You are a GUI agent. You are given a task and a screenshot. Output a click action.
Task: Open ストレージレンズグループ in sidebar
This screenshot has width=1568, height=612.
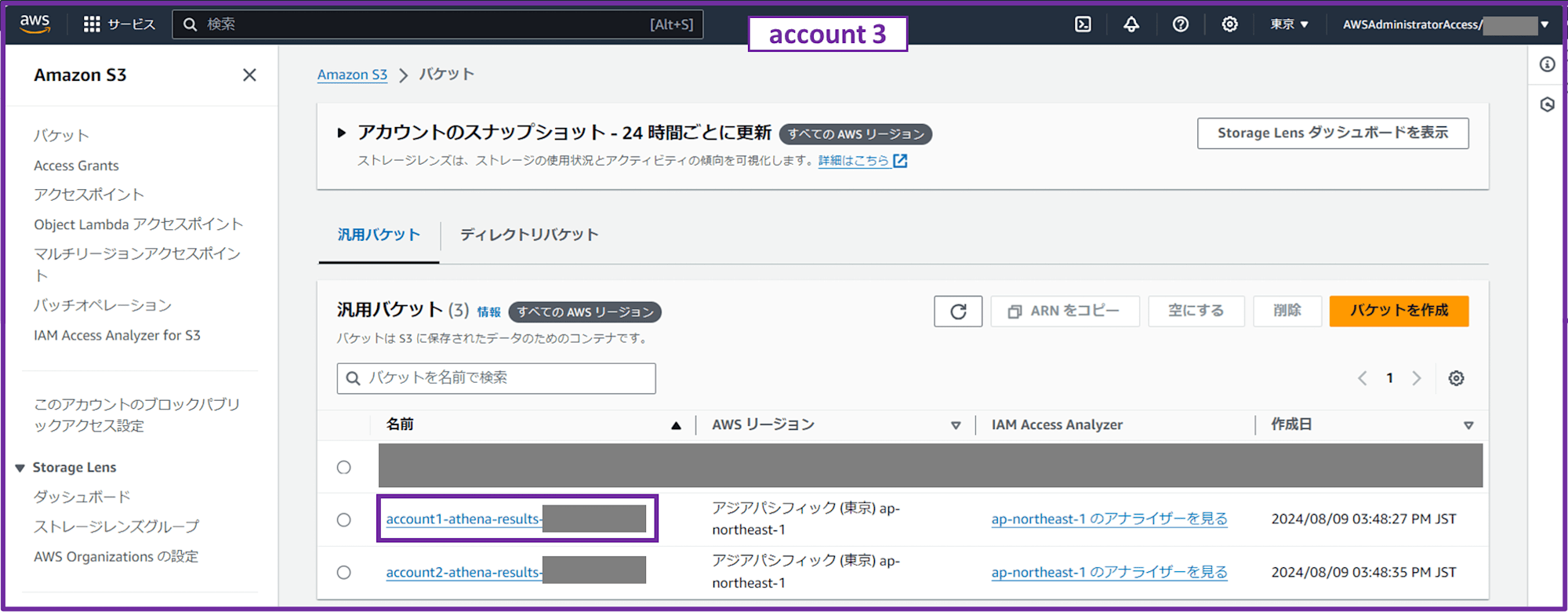click(x=116, y=526)
